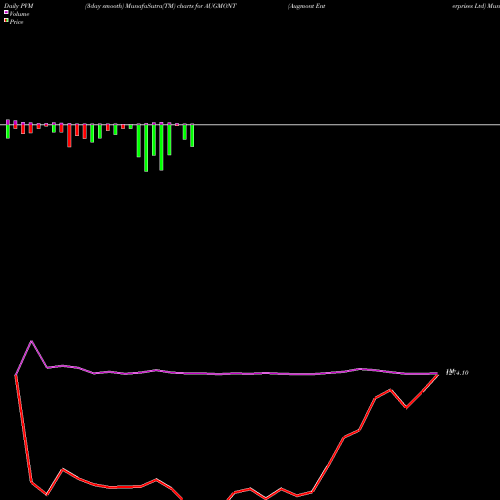The width and height of the screenshot is (500, 500).
Task: Click the tallest green bar in the histogram
Action: (146, 148)
